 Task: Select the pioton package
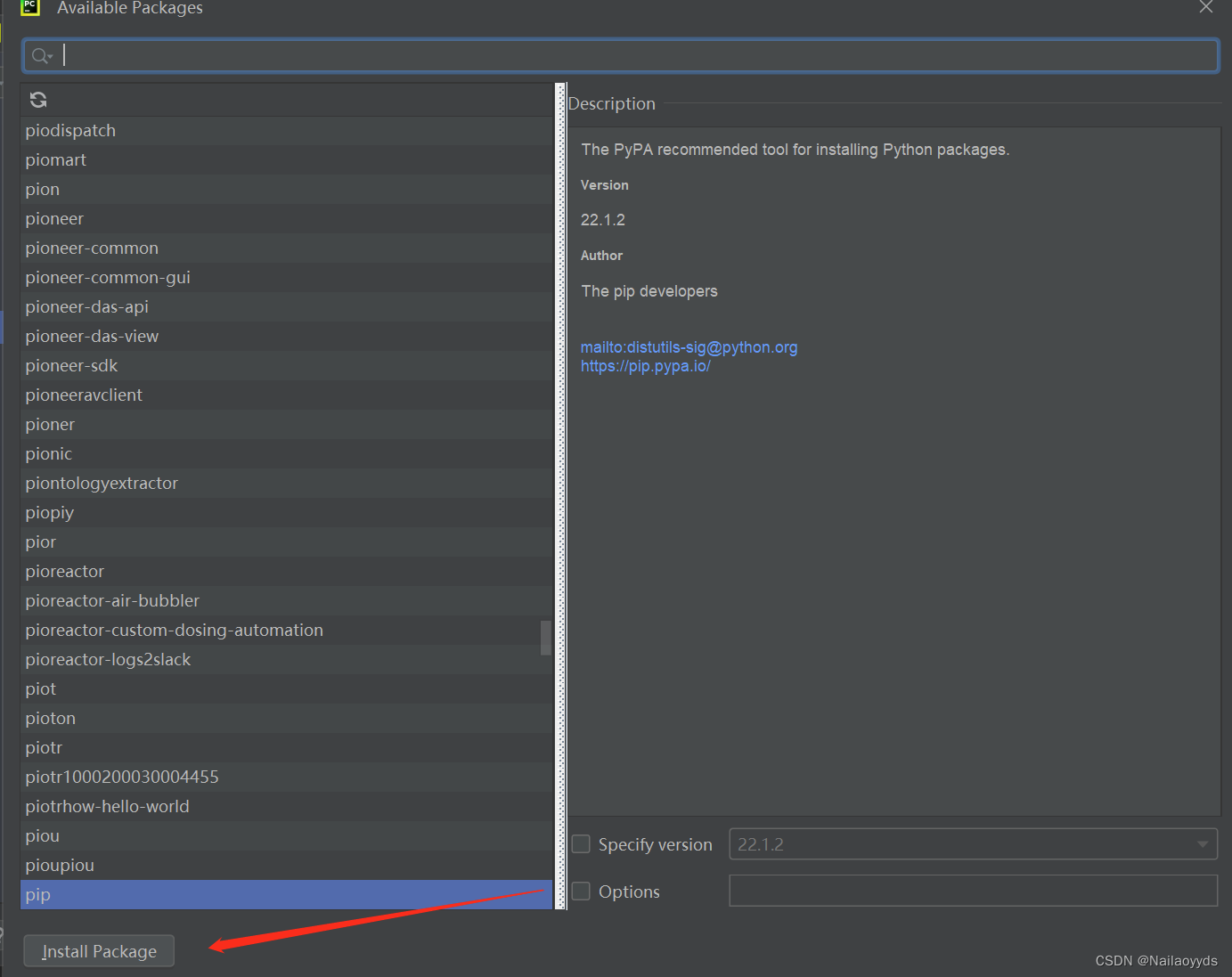click(286, 719)
